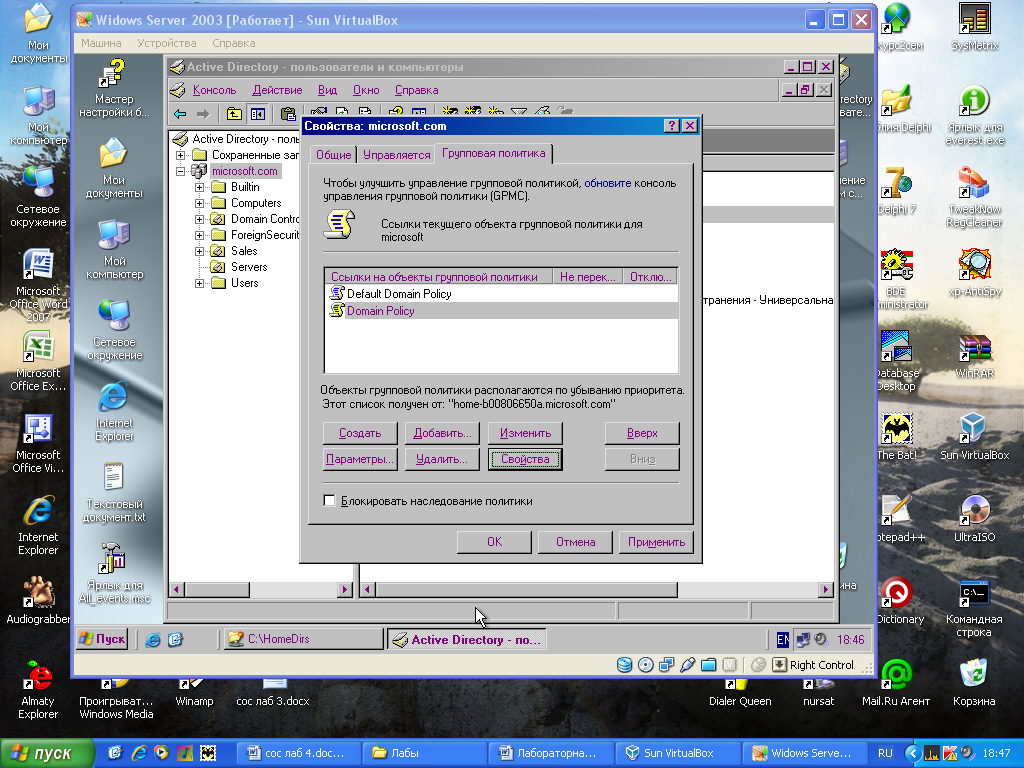Image resolution: width=1024 pixels, height=768 pixels.
Task: Open the Действие menu
Action: pos(277,90)
